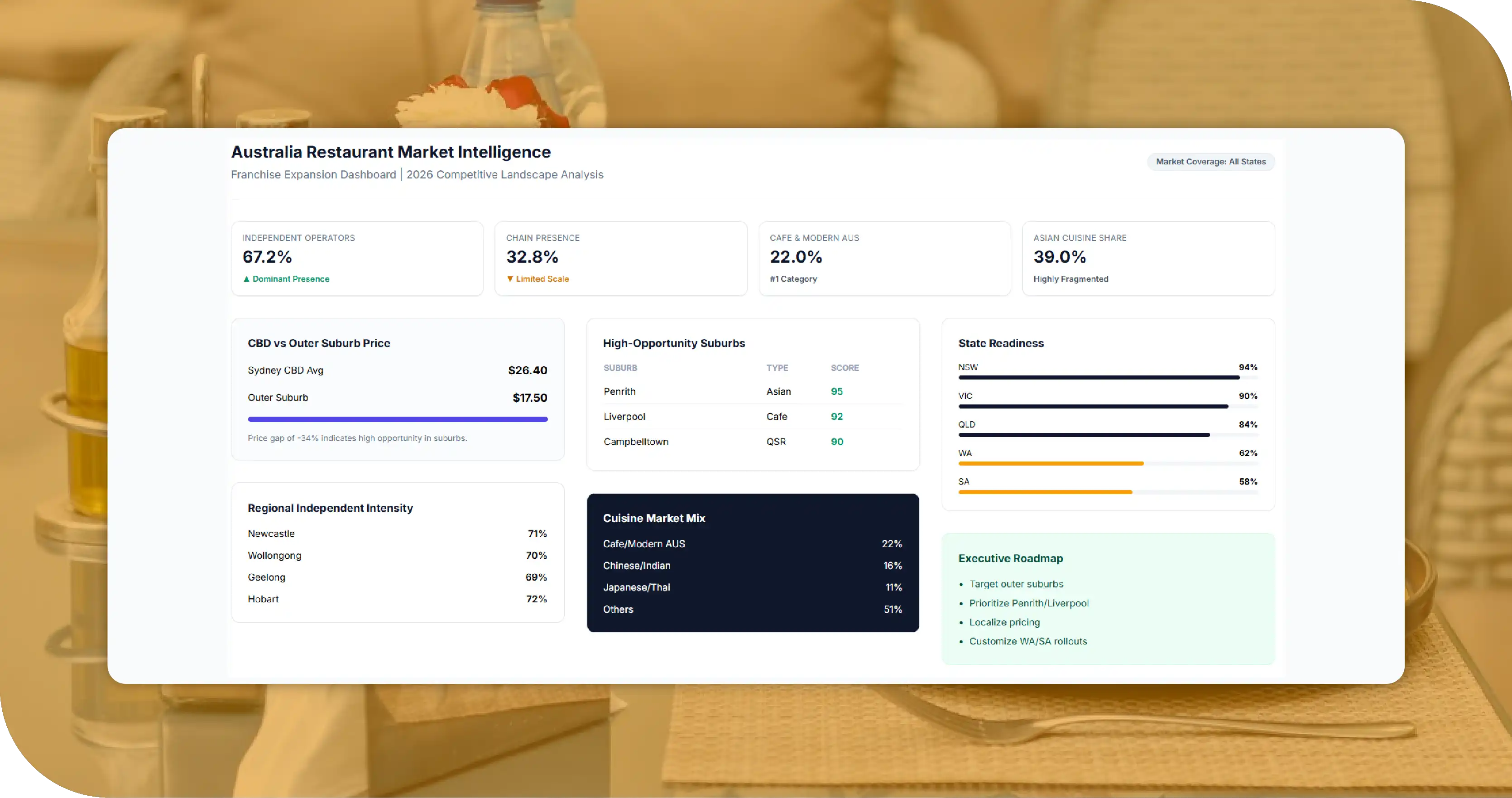Click the Asian Cuisine Share 39.0% value
1512x798 pixels.
(x=1060, y=257)
